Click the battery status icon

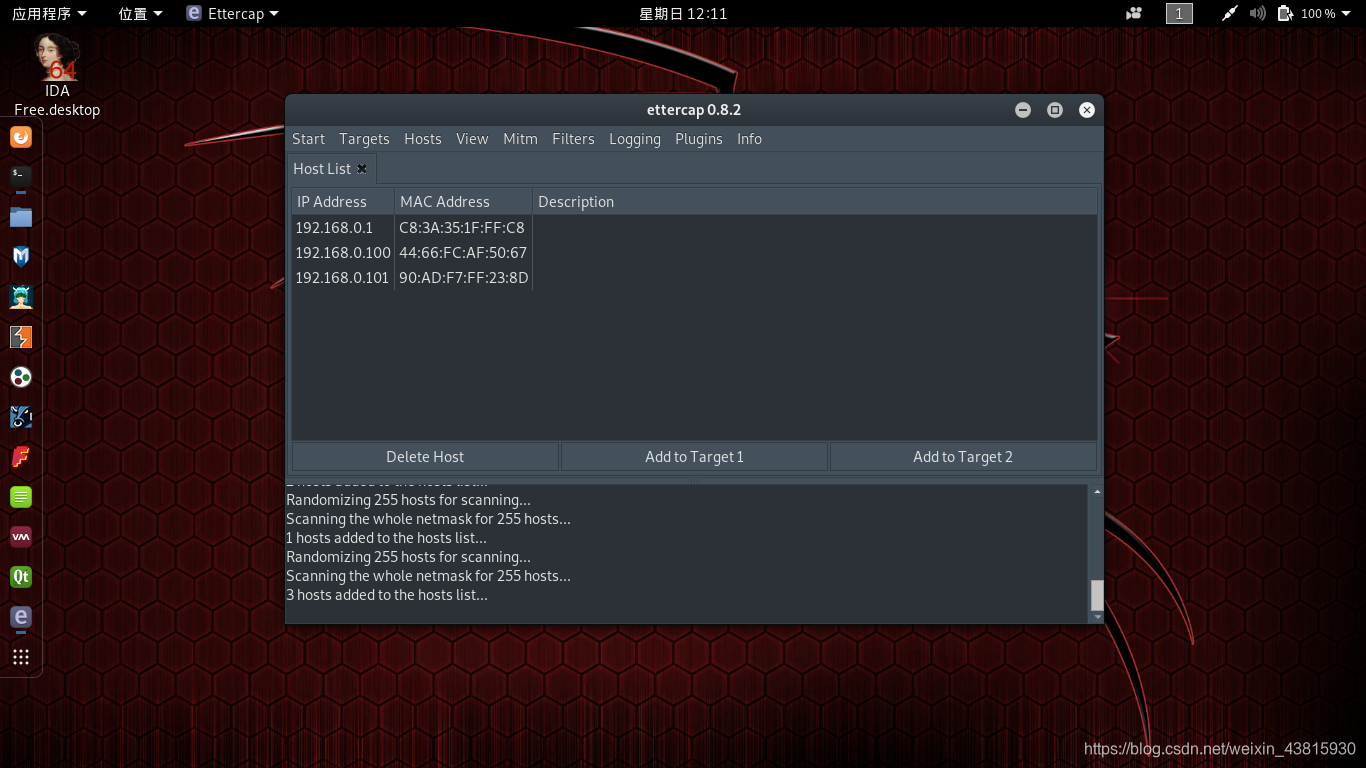tap(1286, 13)
